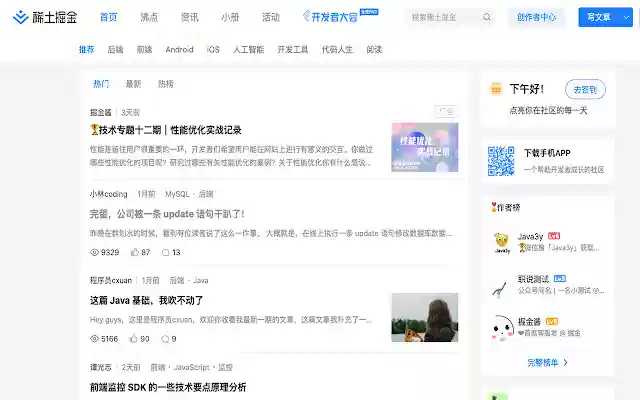The height and width of the screenshot is (400, 640).
Task: Select the 后端 category tab
Action: pos(116,49)
